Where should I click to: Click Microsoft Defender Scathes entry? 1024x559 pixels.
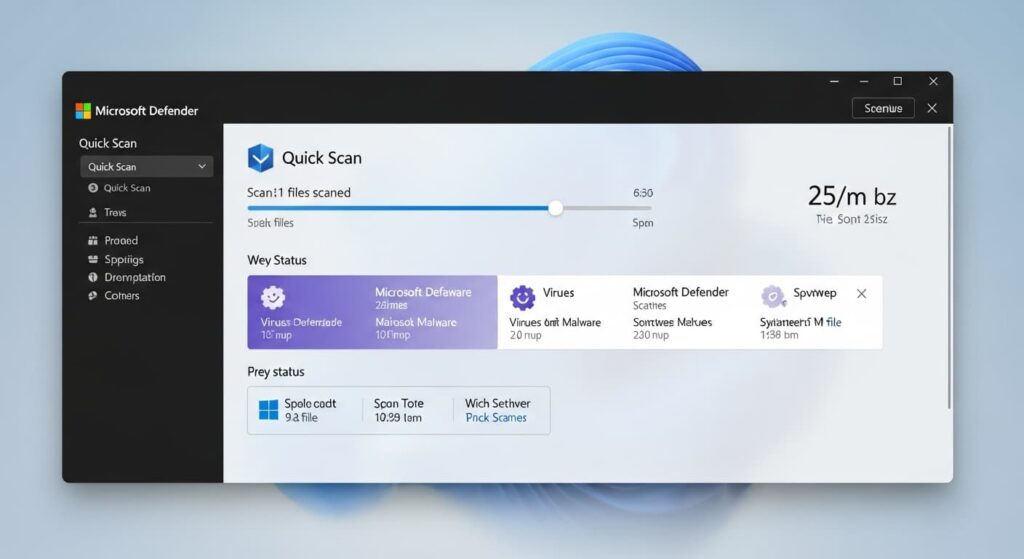680,298
